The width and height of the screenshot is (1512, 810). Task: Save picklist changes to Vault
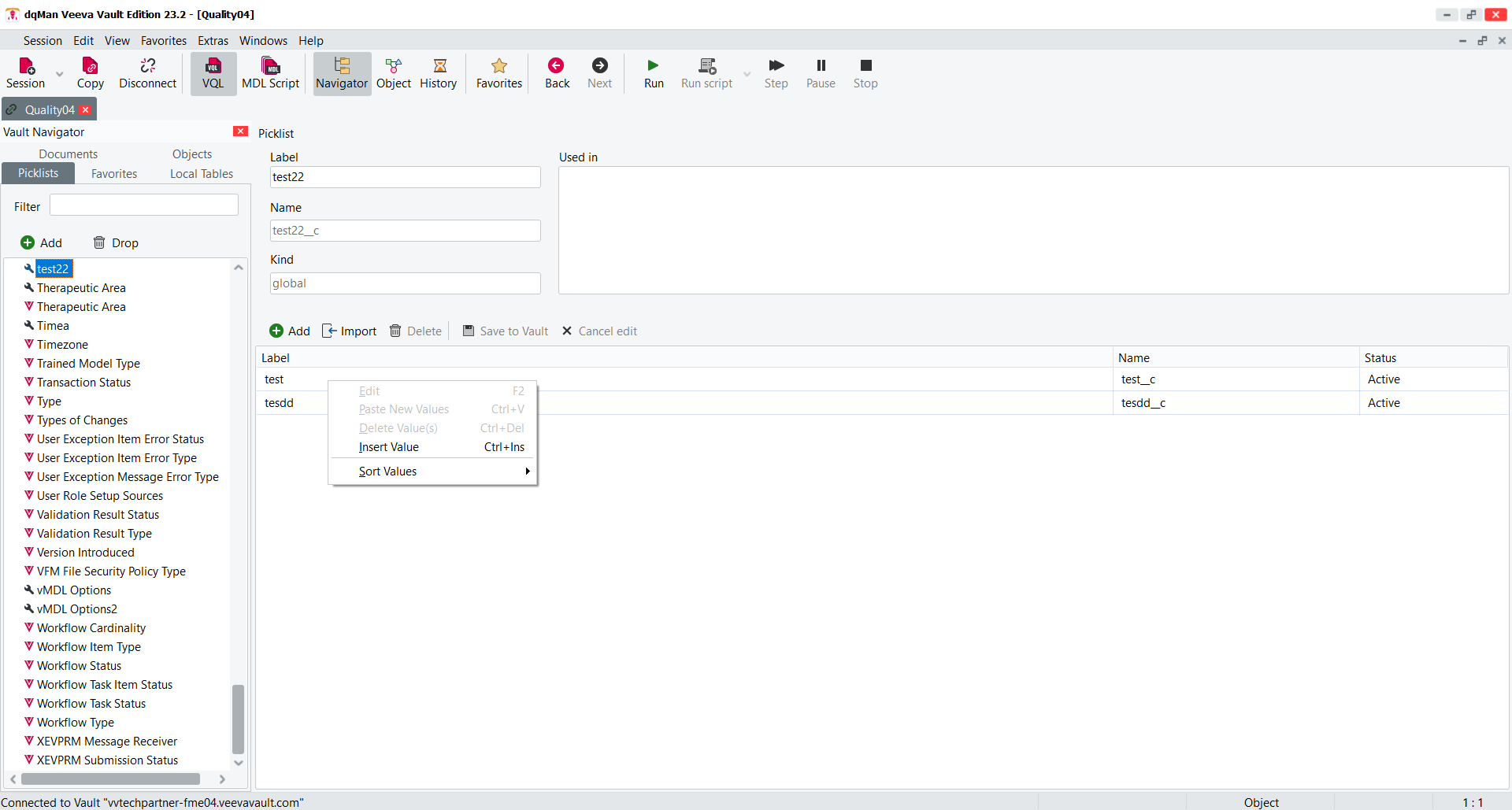point(506,331)
